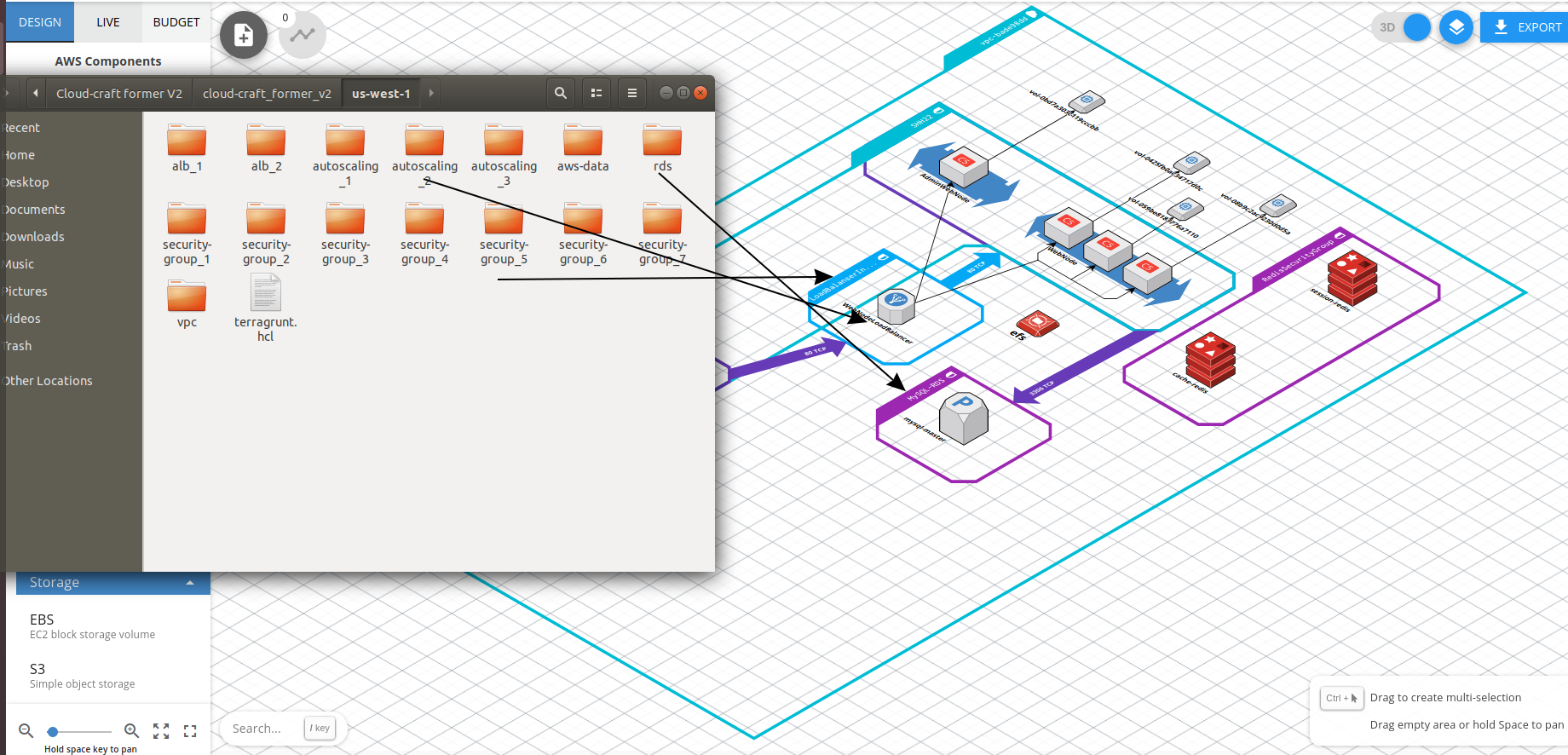This screenshot has width=1568, height=755.
Task: Select the AdminWebNode EC2 instance
Action: 963,167
